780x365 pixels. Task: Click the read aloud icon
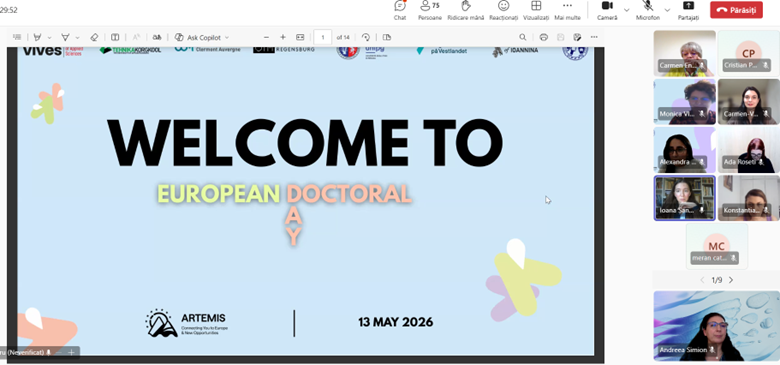pos(136,37)
